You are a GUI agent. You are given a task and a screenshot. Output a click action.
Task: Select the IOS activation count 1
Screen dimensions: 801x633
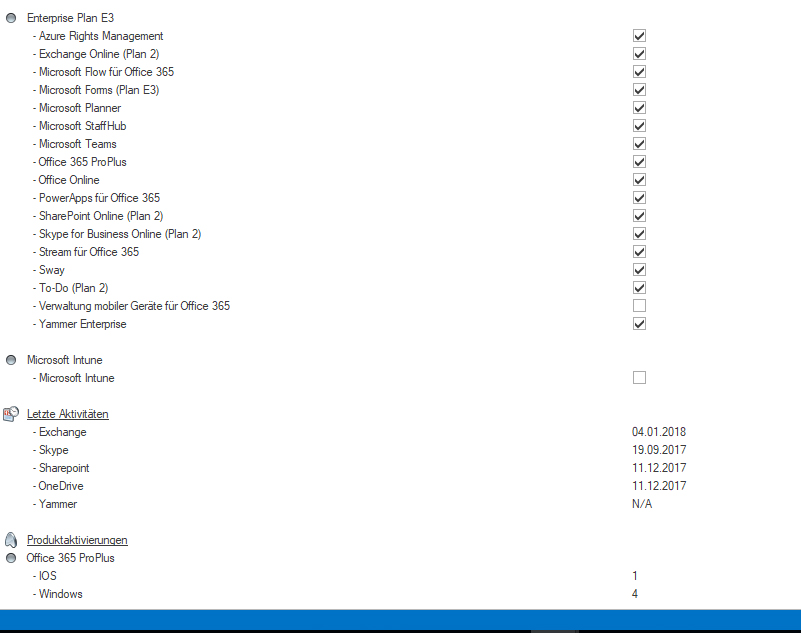click(635, 576)
